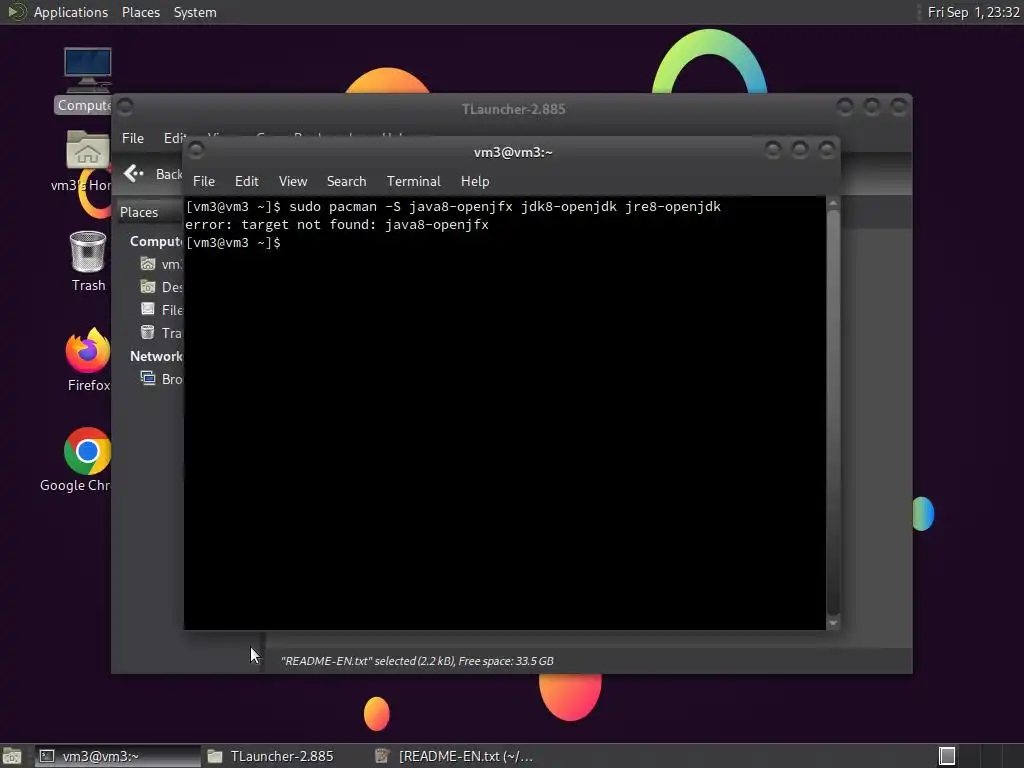Switch to README-EN.txt taskbar button
1024x768 pixels.
tap(455, 756)
